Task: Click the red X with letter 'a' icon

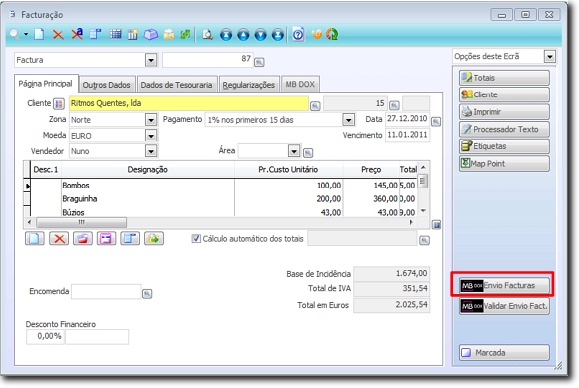Action: (x=77, y=34)
